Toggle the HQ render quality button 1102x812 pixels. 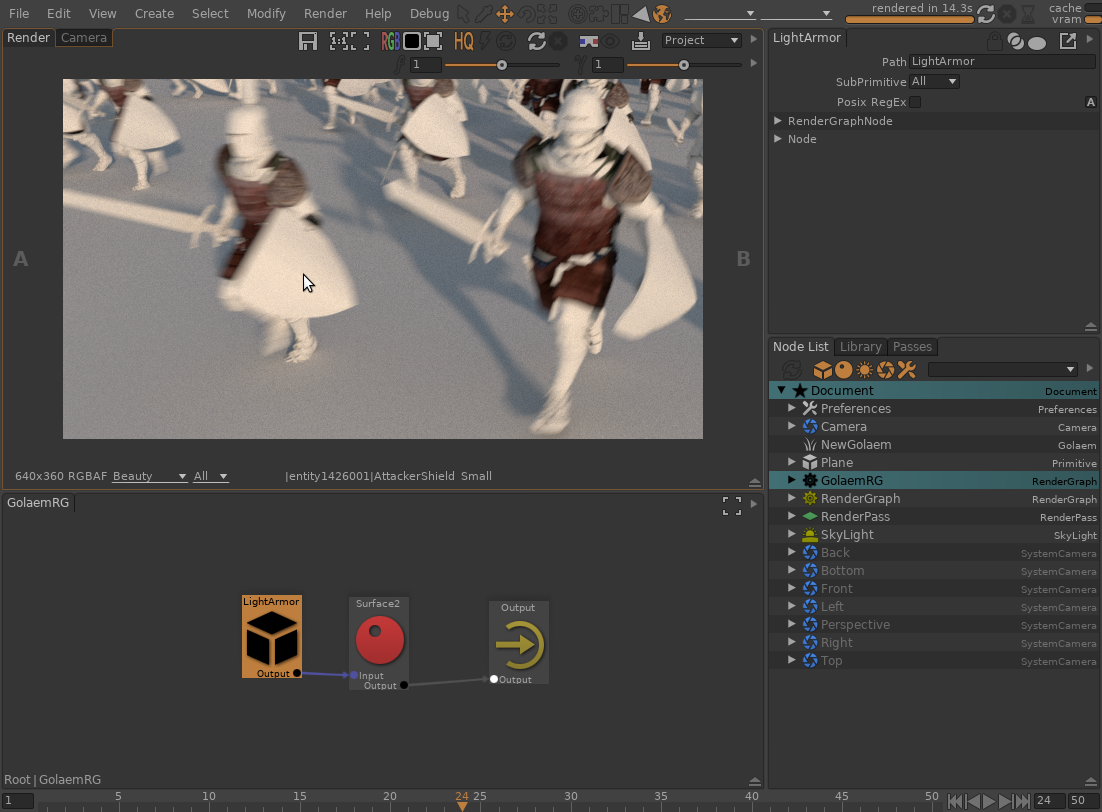tap(463, 41)
